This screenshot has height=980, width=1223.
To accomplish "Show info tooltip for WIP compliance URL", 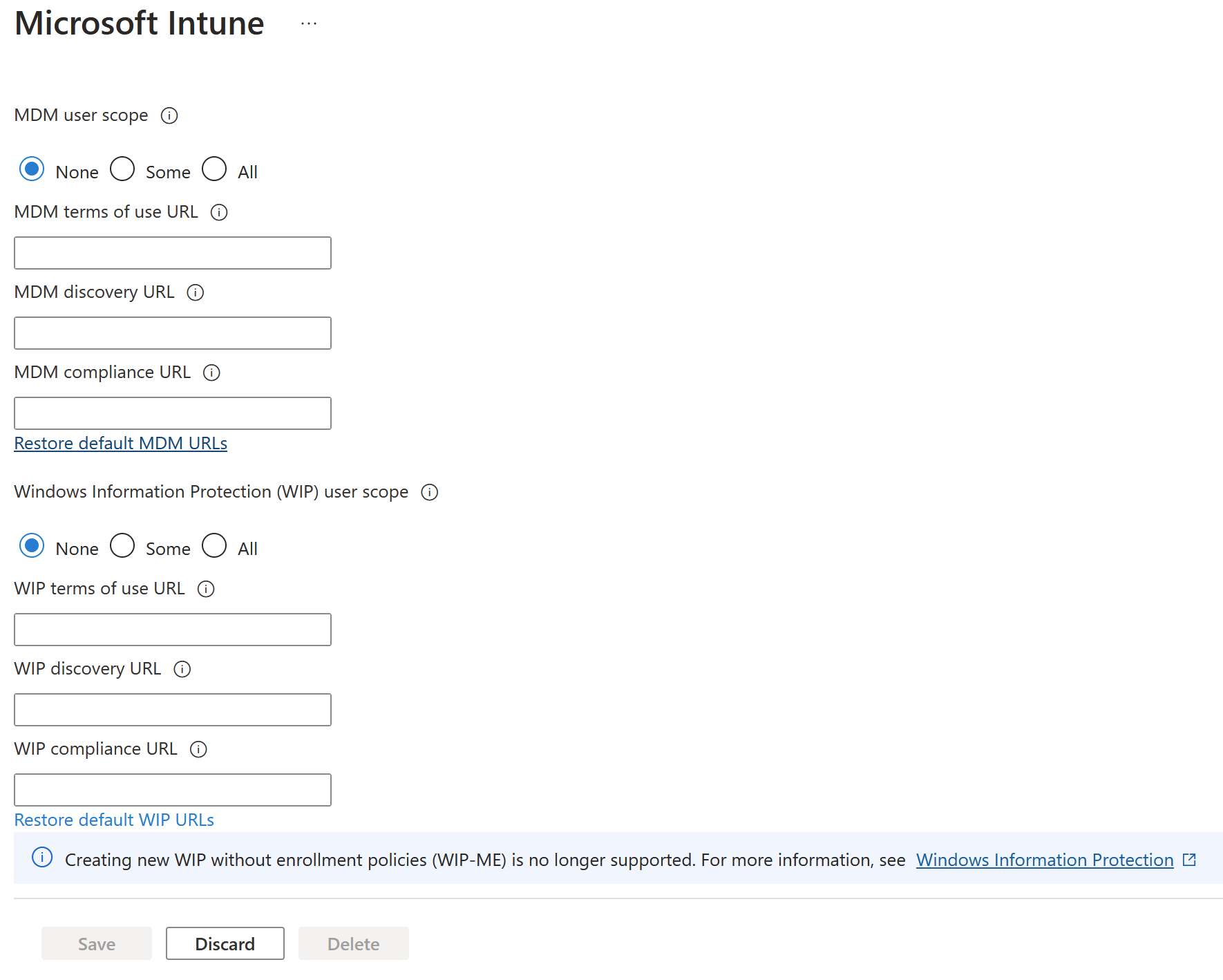I will point(198,749).
